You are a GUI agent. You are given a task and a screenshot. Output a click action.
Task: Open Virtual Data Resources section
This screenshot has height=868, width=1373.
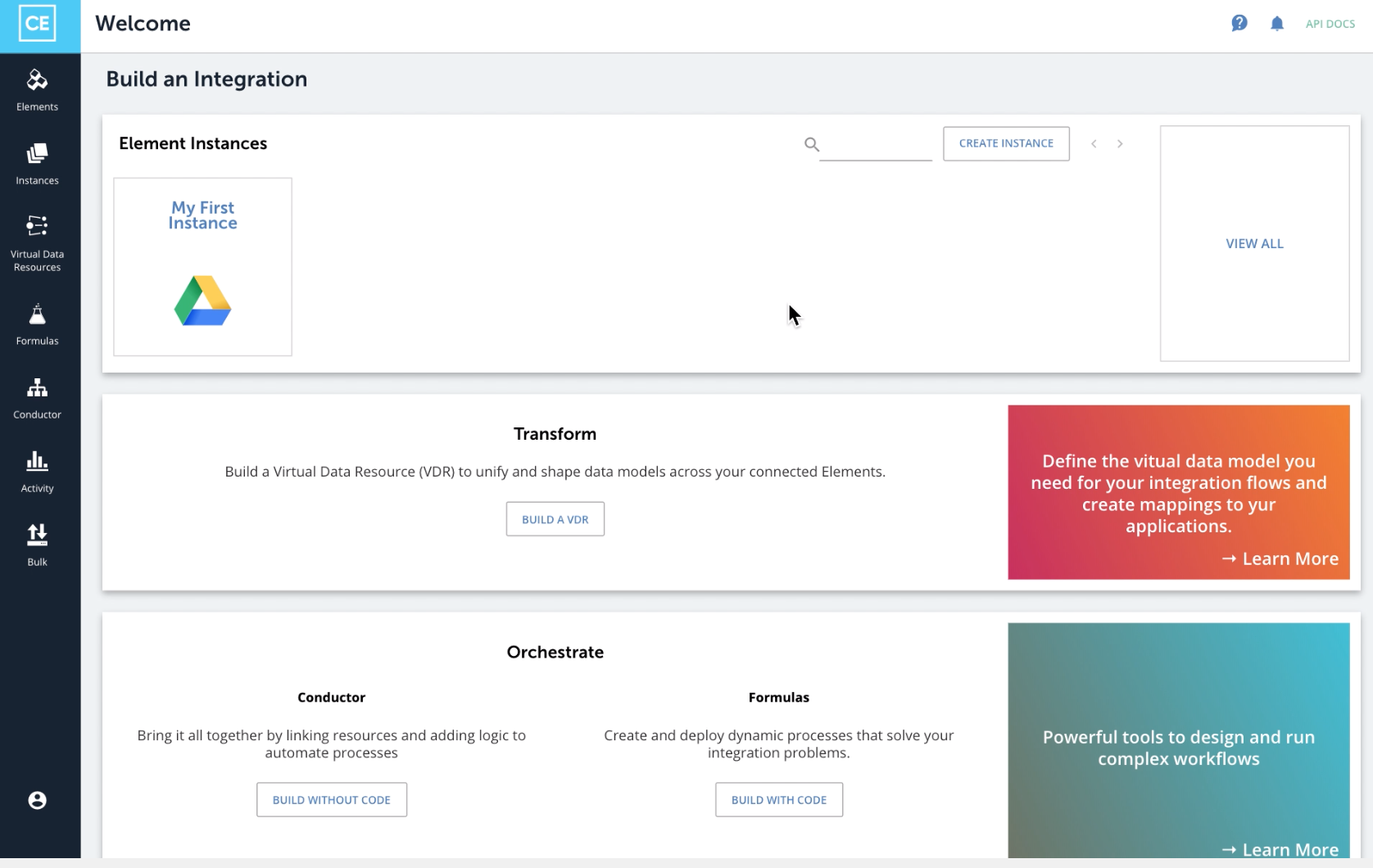[x=37, y=226]
